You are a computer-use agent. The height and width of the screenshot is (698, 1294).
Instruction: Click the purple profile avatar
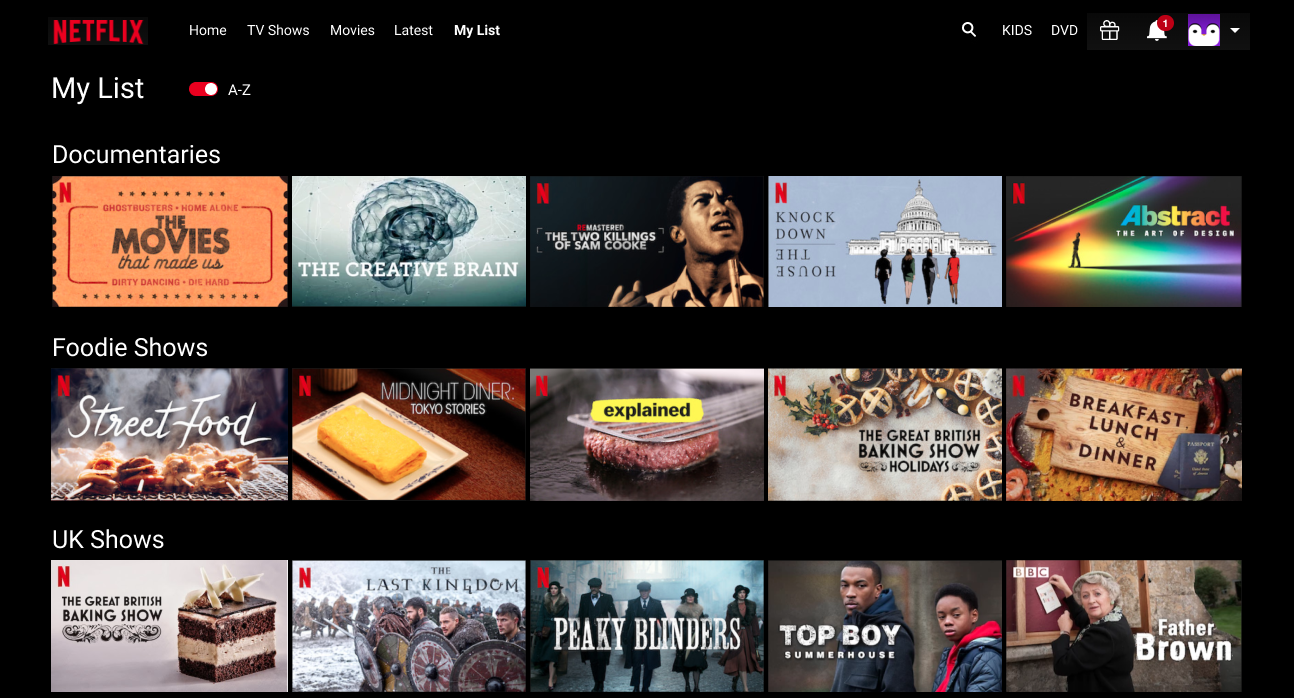tap(1203, 31)
